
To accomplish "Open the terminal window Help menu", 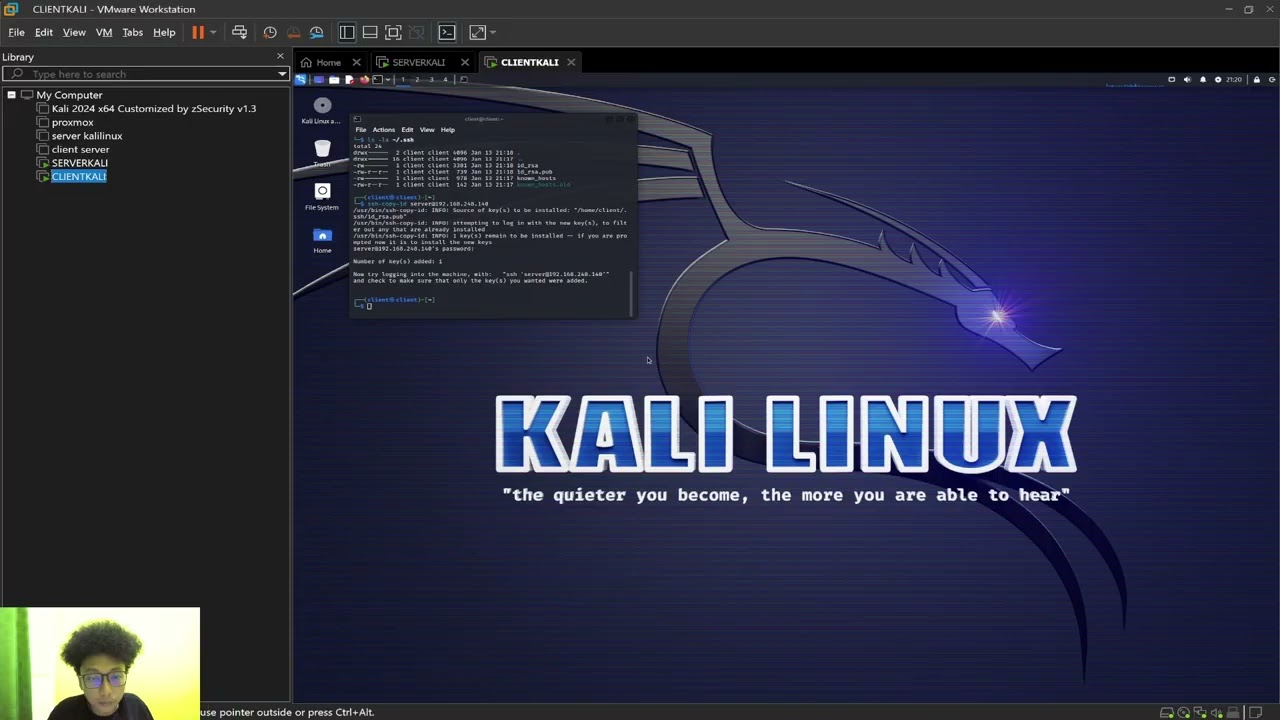I will coord(448,130).
